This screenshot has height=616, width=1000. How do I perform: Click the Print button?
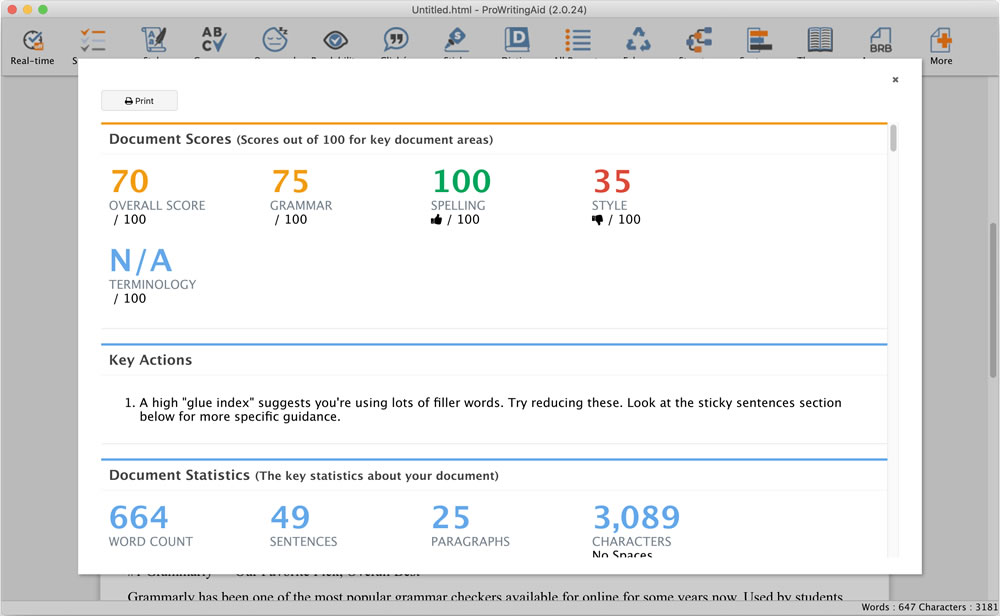coord(139,101)
